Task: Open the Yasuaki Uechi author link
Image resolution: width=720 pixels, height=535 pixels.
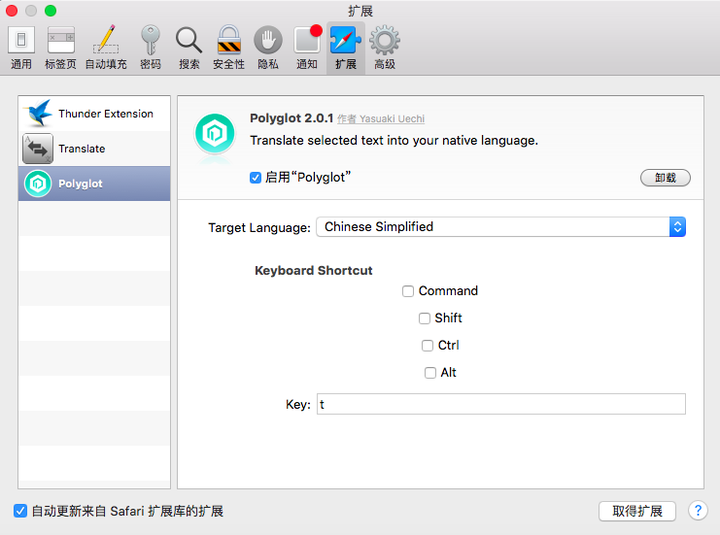Action: (x=392, y=119)
